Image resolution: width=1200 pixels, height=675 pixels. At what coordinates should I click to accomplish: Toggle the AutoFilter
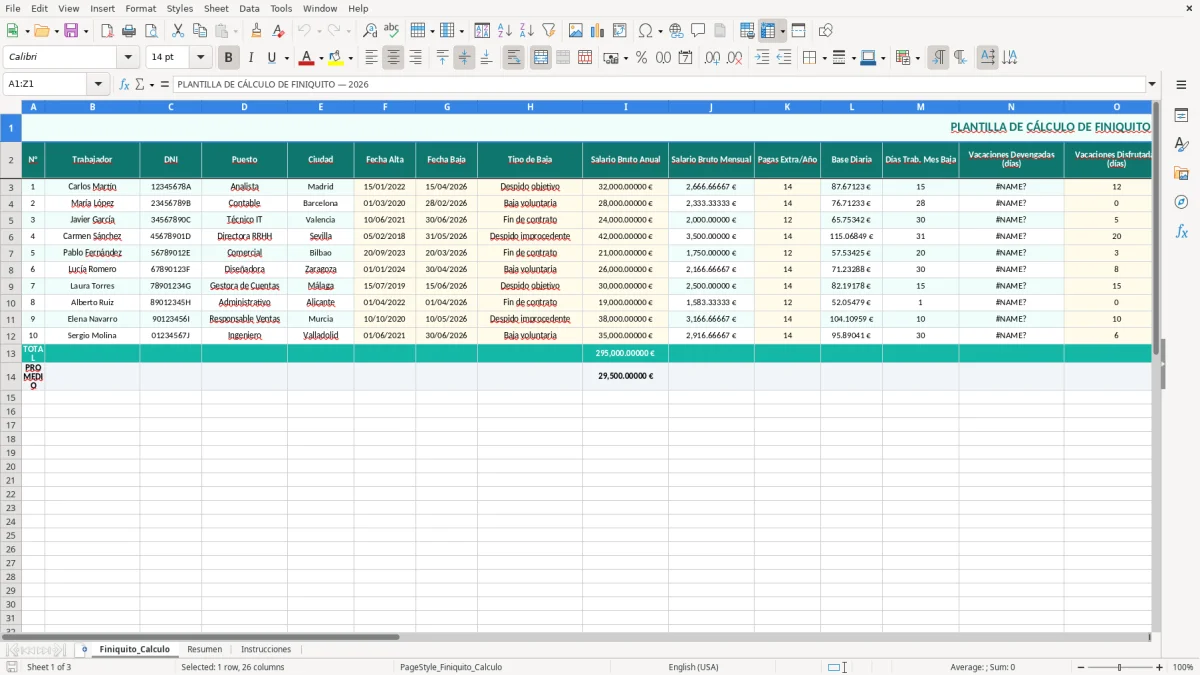click(549, 31)
